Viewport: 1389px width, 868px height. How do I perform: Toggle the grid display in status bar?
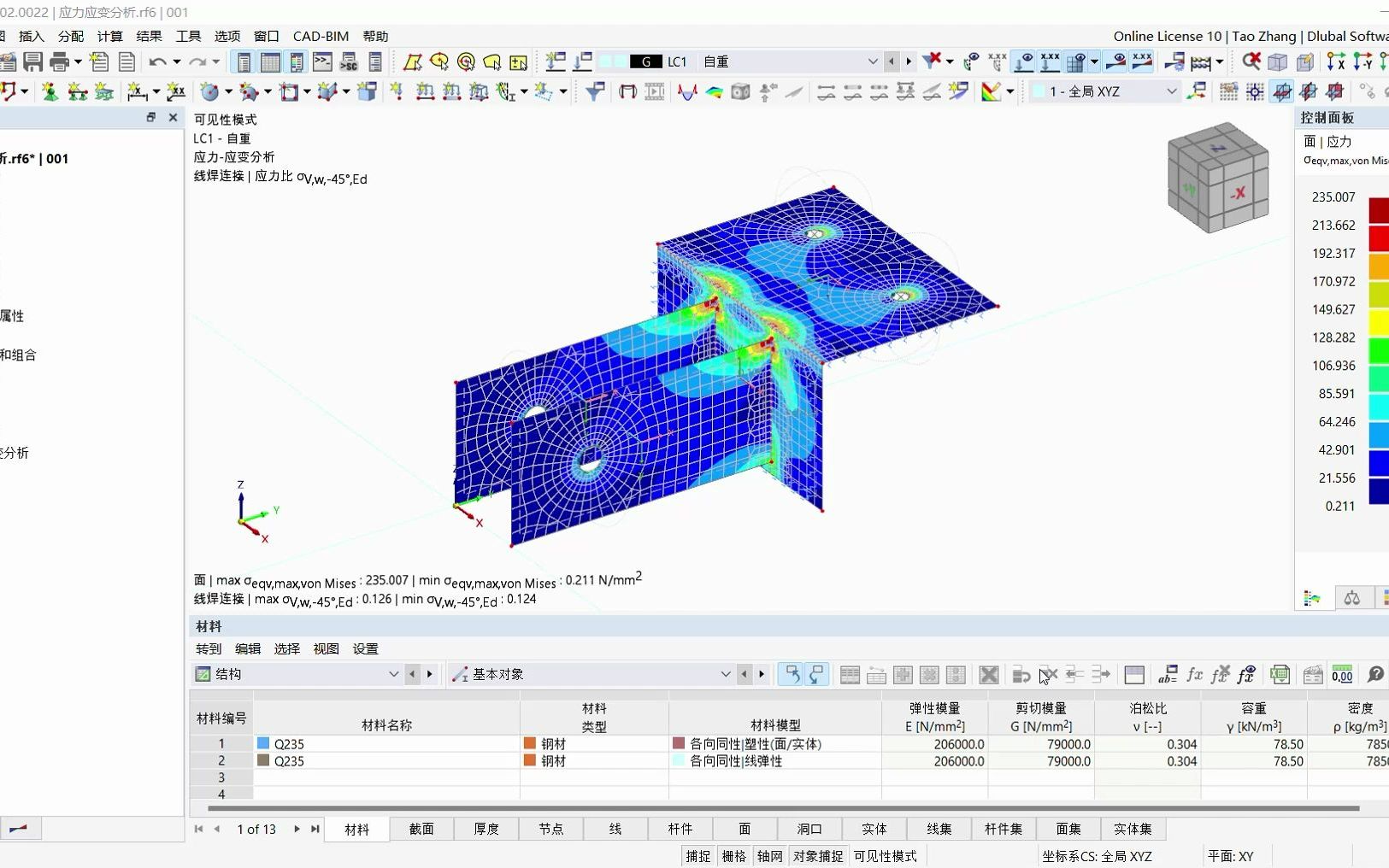[x=734, y=855]
